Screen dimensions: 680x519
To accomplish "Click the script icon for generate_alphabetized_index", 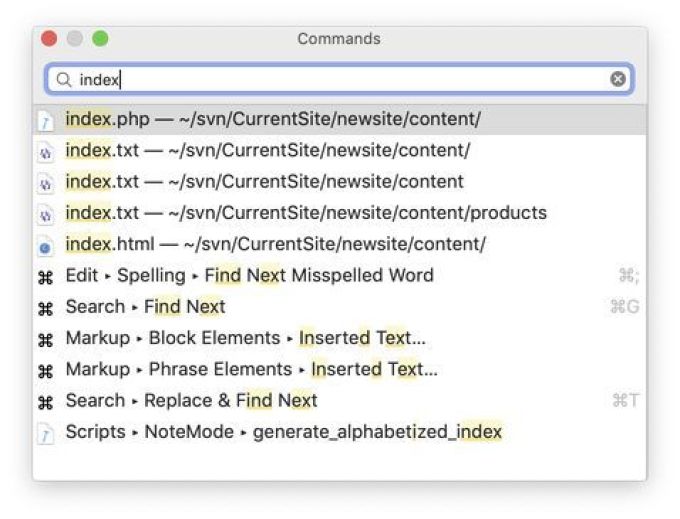I will (x=46, y=434).
